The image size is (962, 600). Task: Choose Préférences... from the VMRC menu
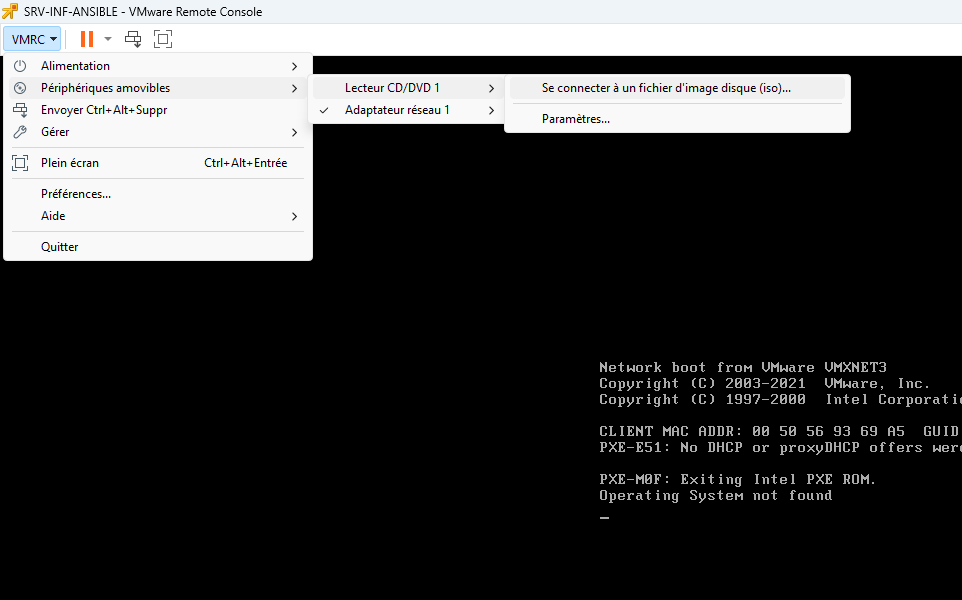pos(76,194)
